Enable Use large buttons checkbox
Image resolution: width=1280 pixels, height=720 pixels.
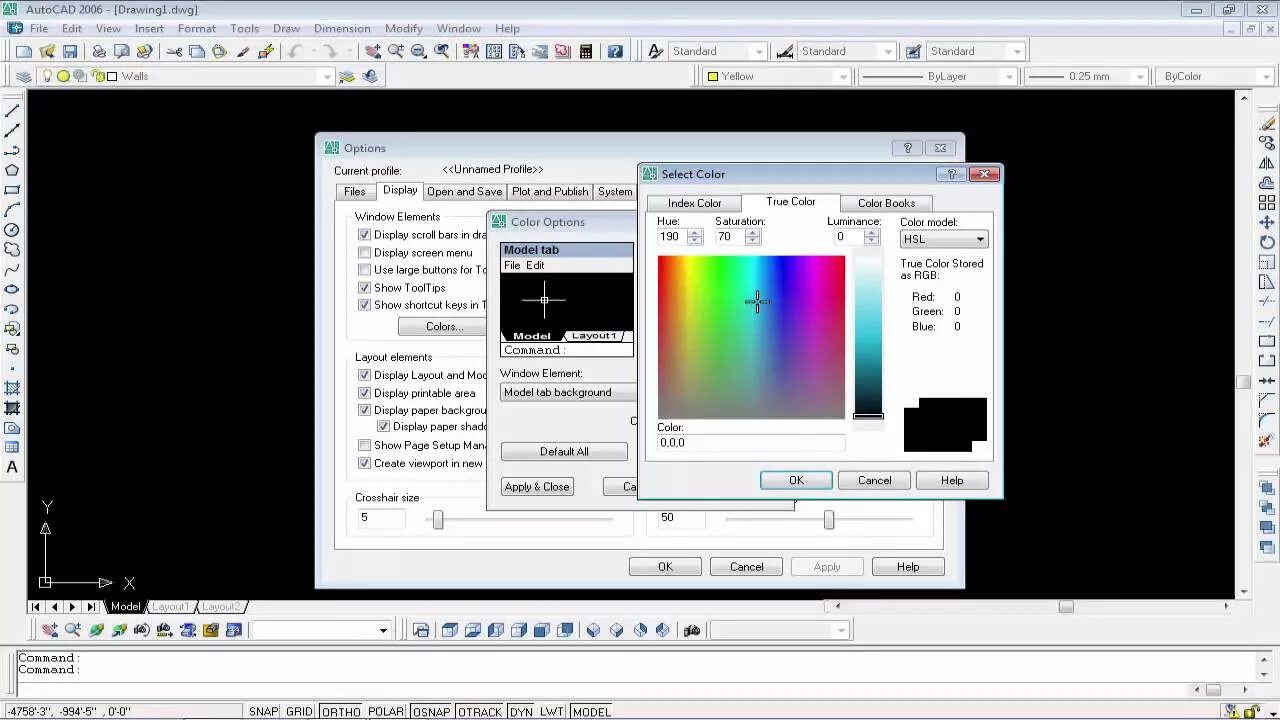tap(364, 270)
